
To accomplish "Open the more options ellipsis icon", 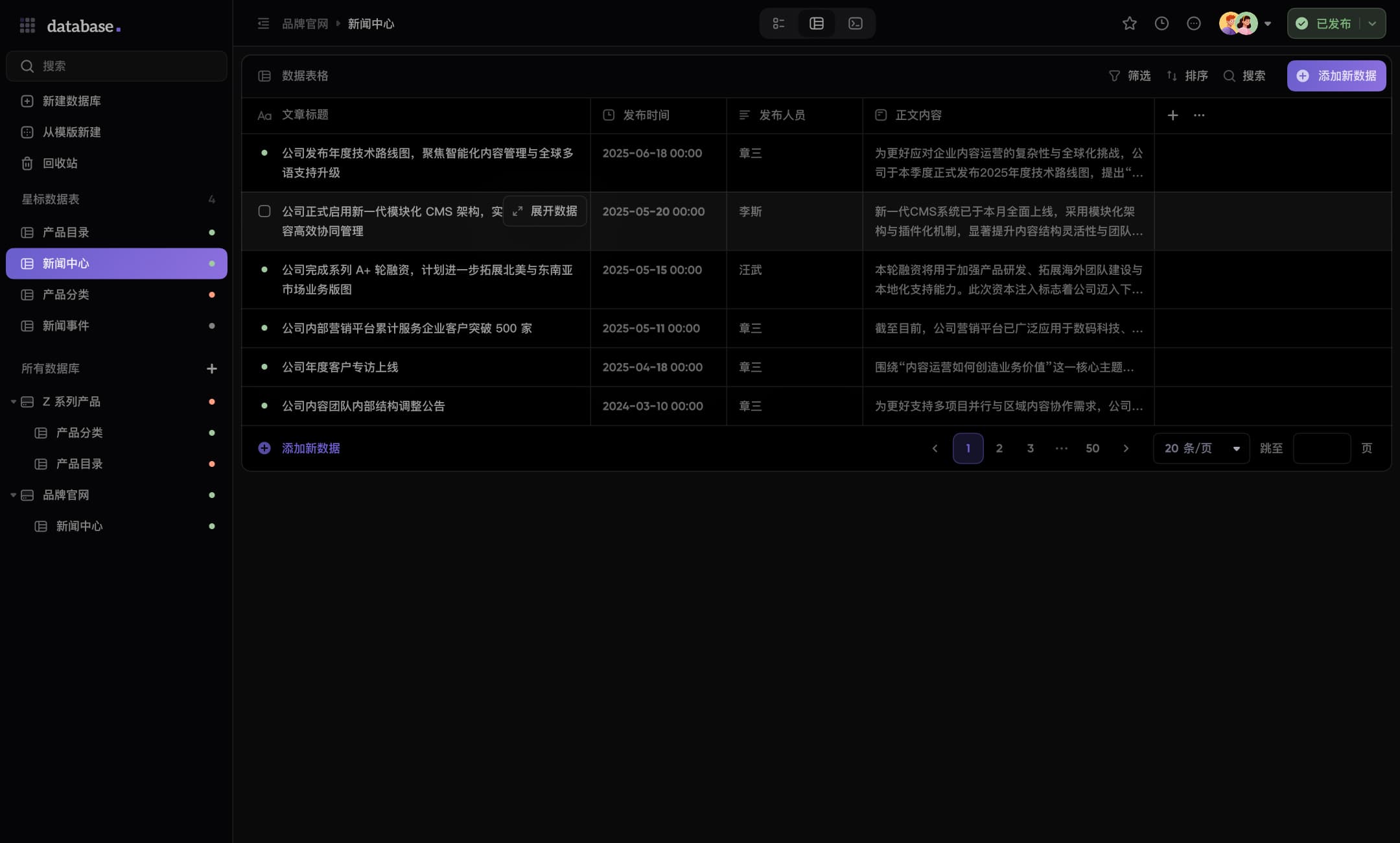I will coord(1193,23).
